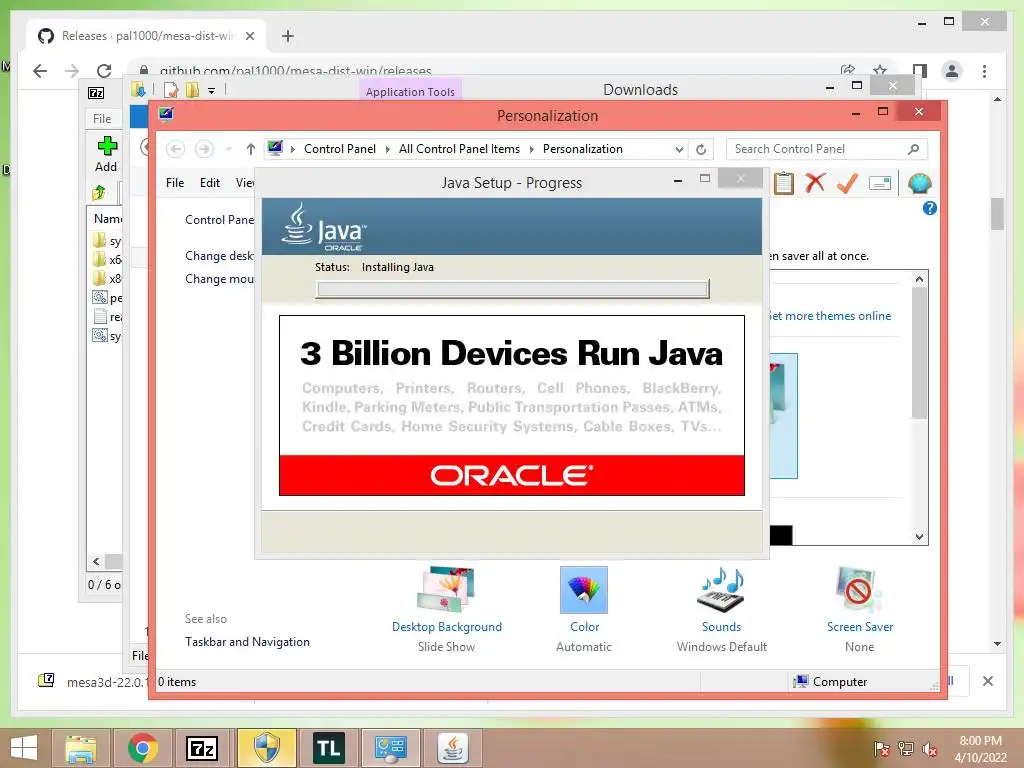The height and width of the screenshot is (768, 1024).
Task: Open the Chrome three-dot menu
Action: pos(984,71)
